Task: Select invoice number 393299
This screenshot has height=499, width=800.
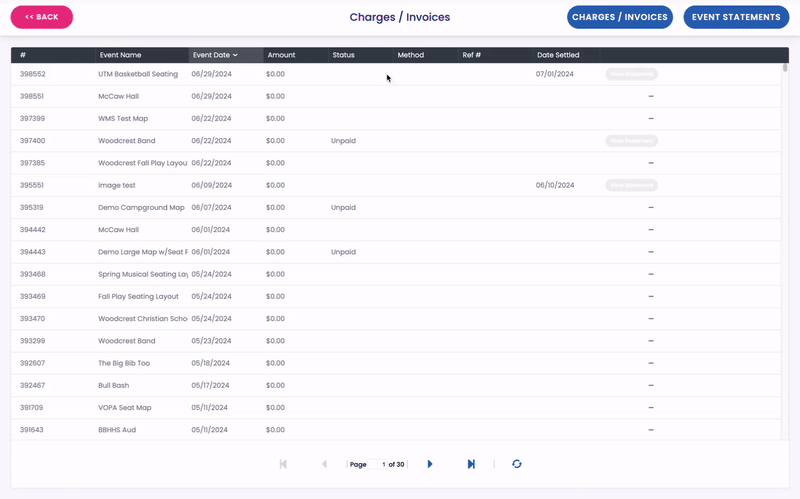Action: click(x=33, y=341)
